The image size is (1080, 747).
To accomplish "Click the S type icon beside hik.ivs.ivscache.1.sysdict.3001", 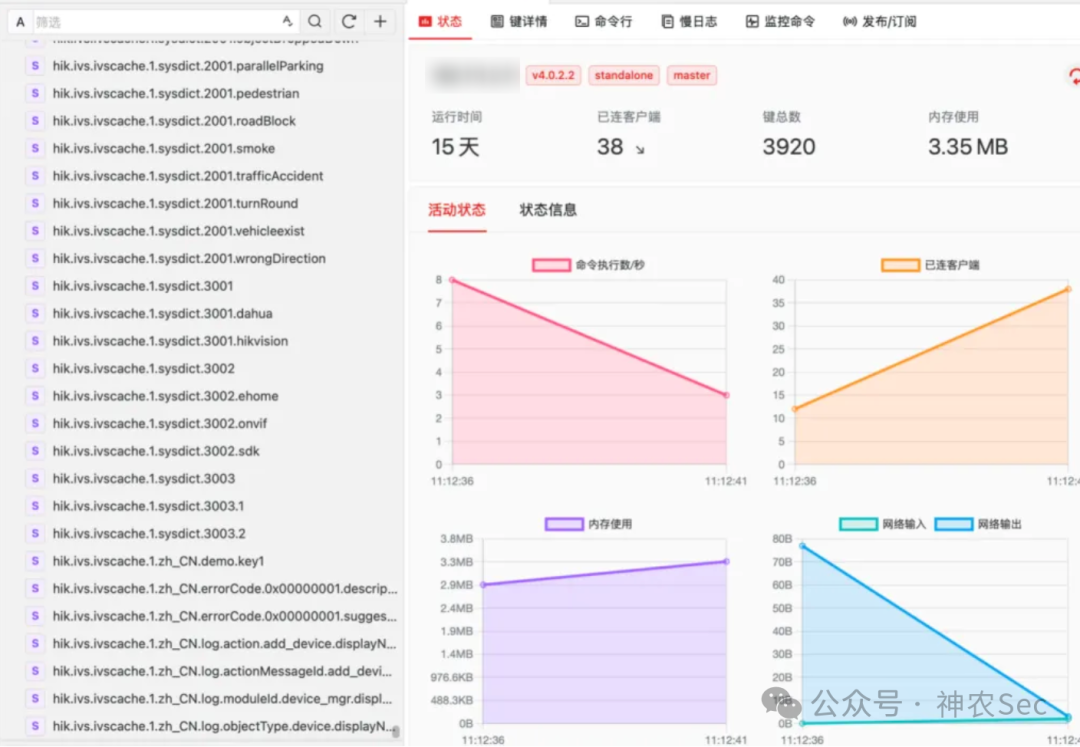I will pos(33,286).
